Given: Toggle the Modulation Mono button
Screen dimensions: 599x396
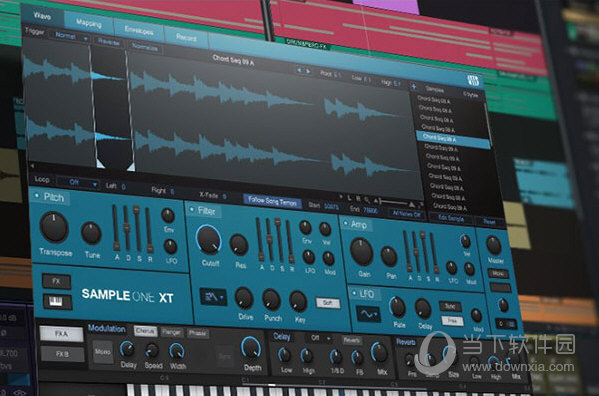Looking at the screenshot, I should [x=103, y=352].
